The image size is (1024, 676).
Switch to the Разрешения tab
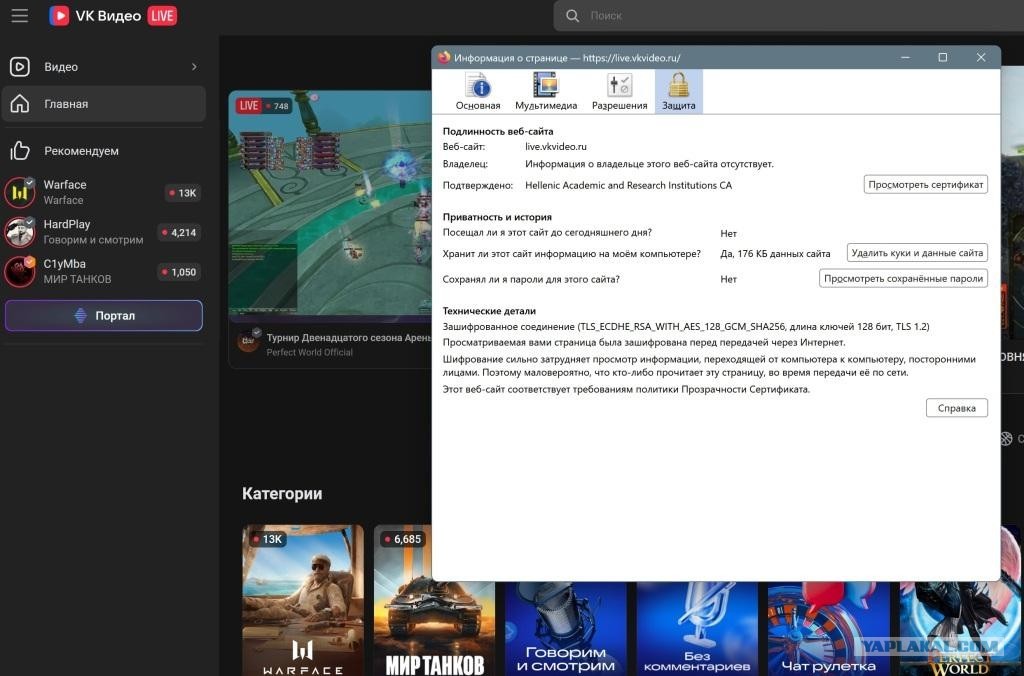click(x=619, y=91)
